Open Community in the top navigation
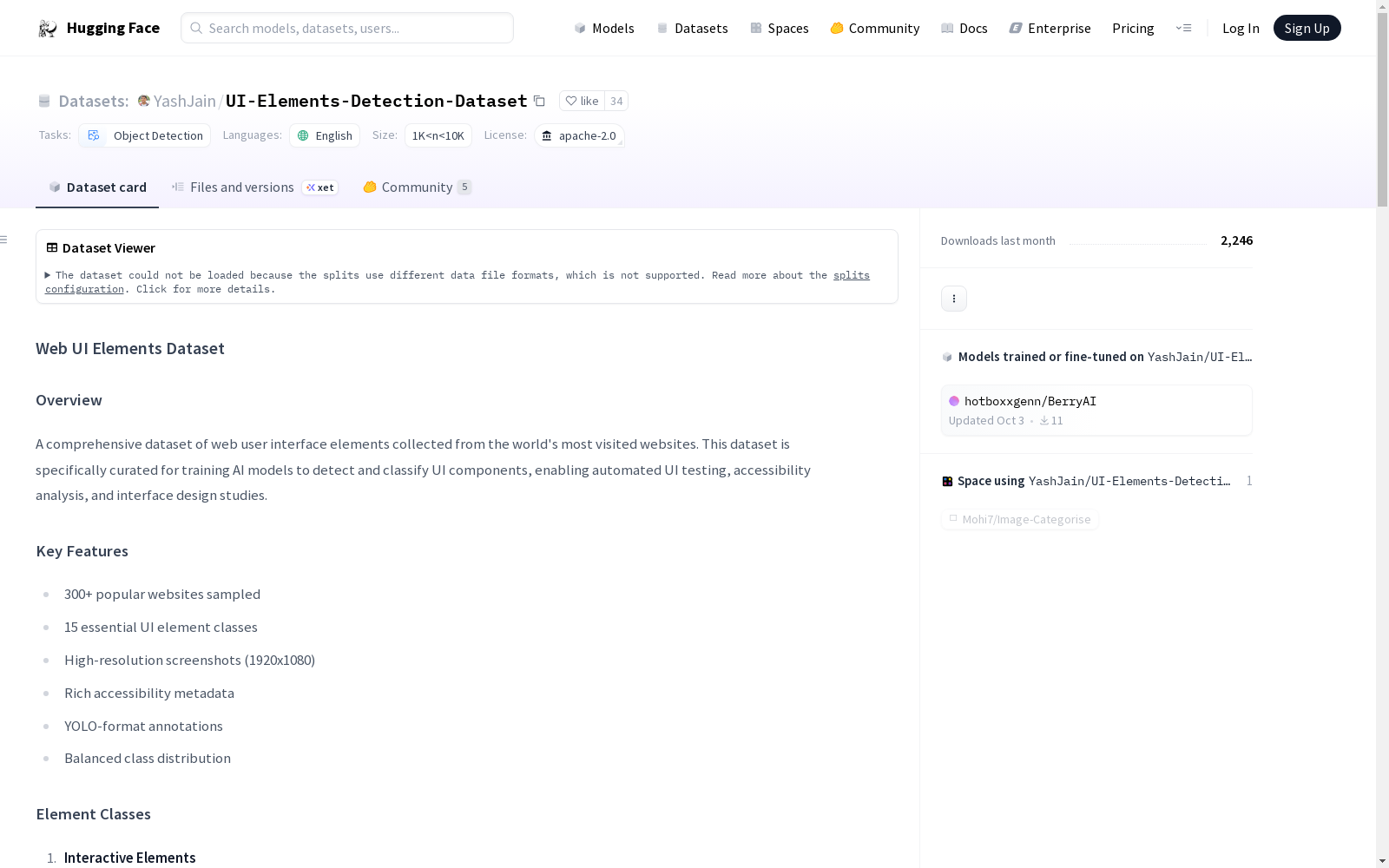This screenshot has height=868, width=1389. [875, 28]
